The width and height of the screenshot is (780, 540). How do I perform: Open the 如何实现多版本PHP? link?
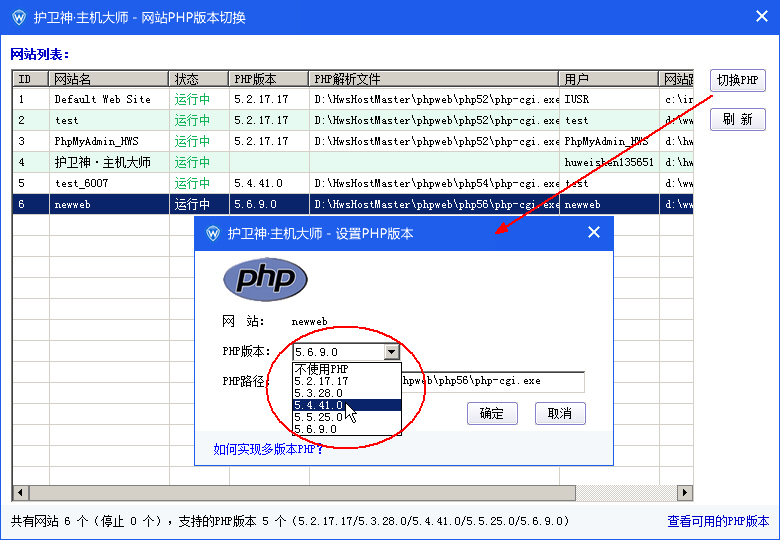click(268, 449)
